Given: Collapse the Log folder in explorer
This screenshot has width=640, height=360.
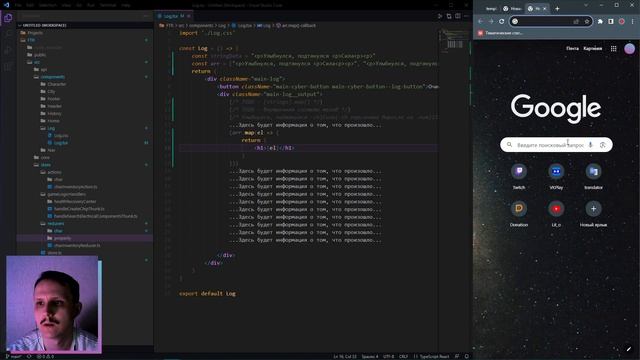Looking at the screenshot, I should tap(51, 128).
